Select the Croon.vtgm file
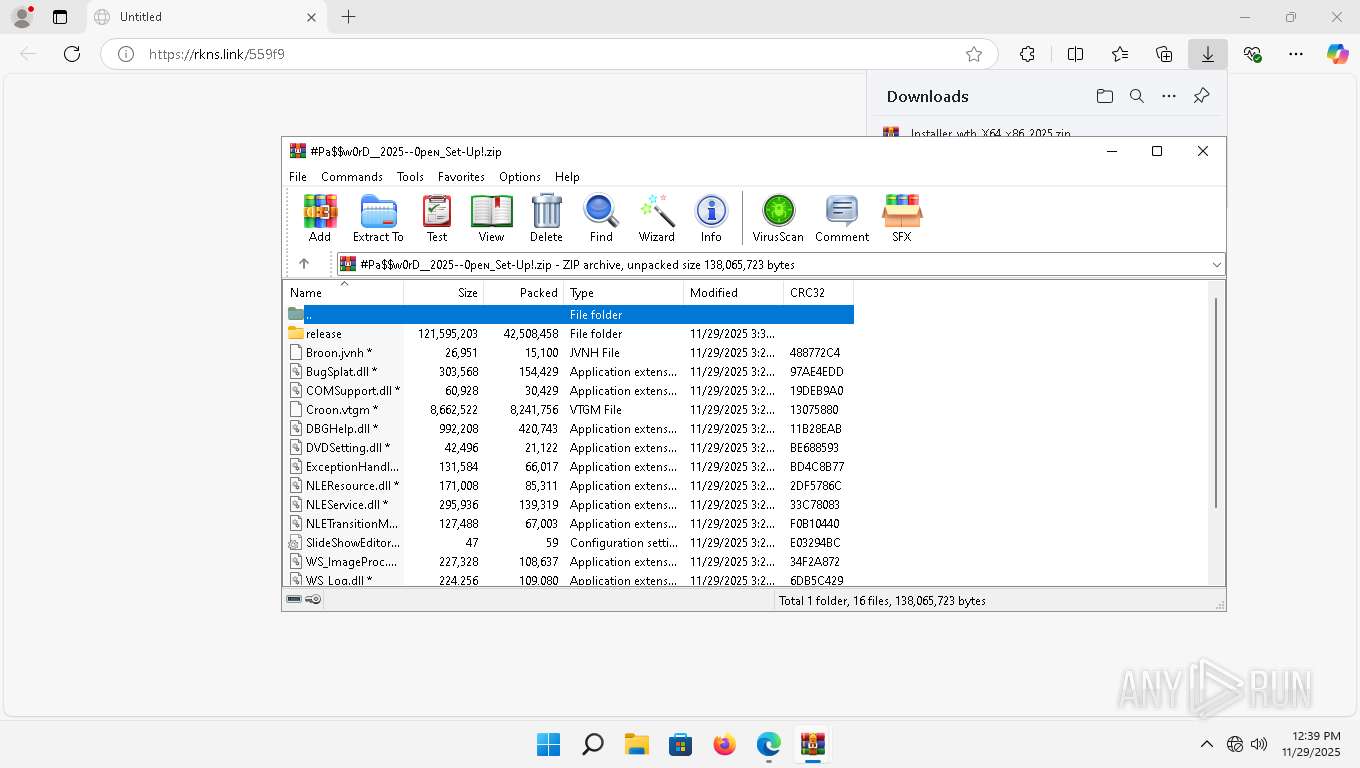Image resolution: width=1360 pixels, height=768 pixels. 569,409
